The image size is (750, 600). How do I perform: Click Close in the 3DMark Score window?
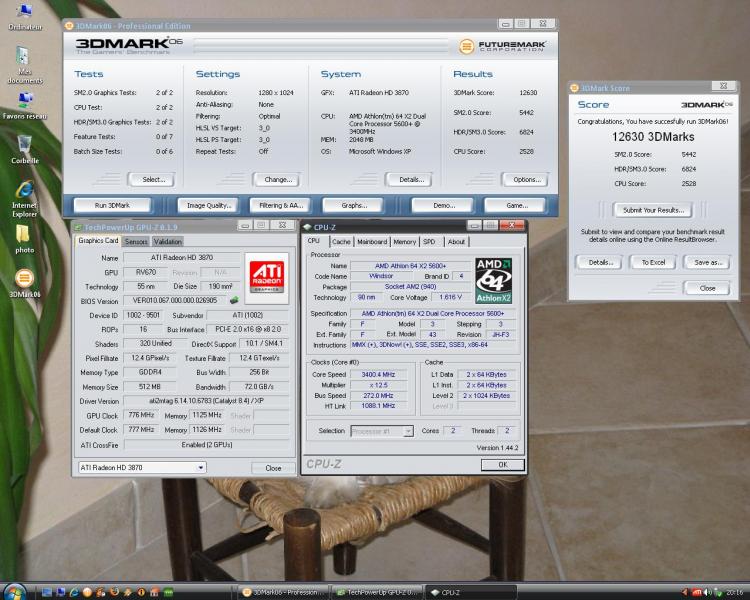[x=707, y=288]
